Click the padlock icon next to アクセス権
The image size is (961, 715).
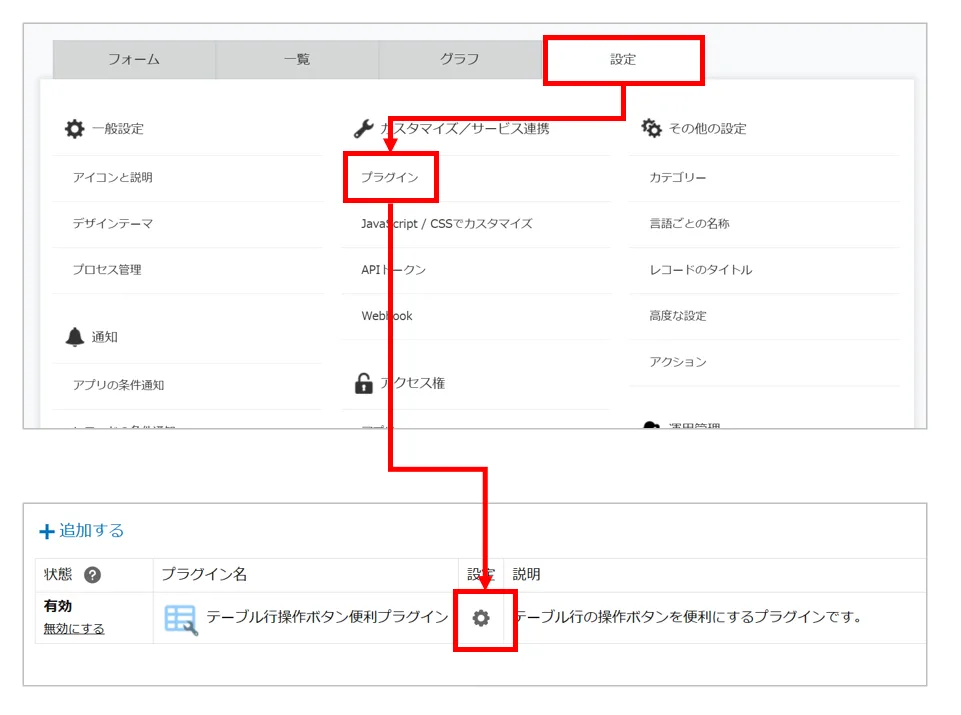click(x=363, y=383)
